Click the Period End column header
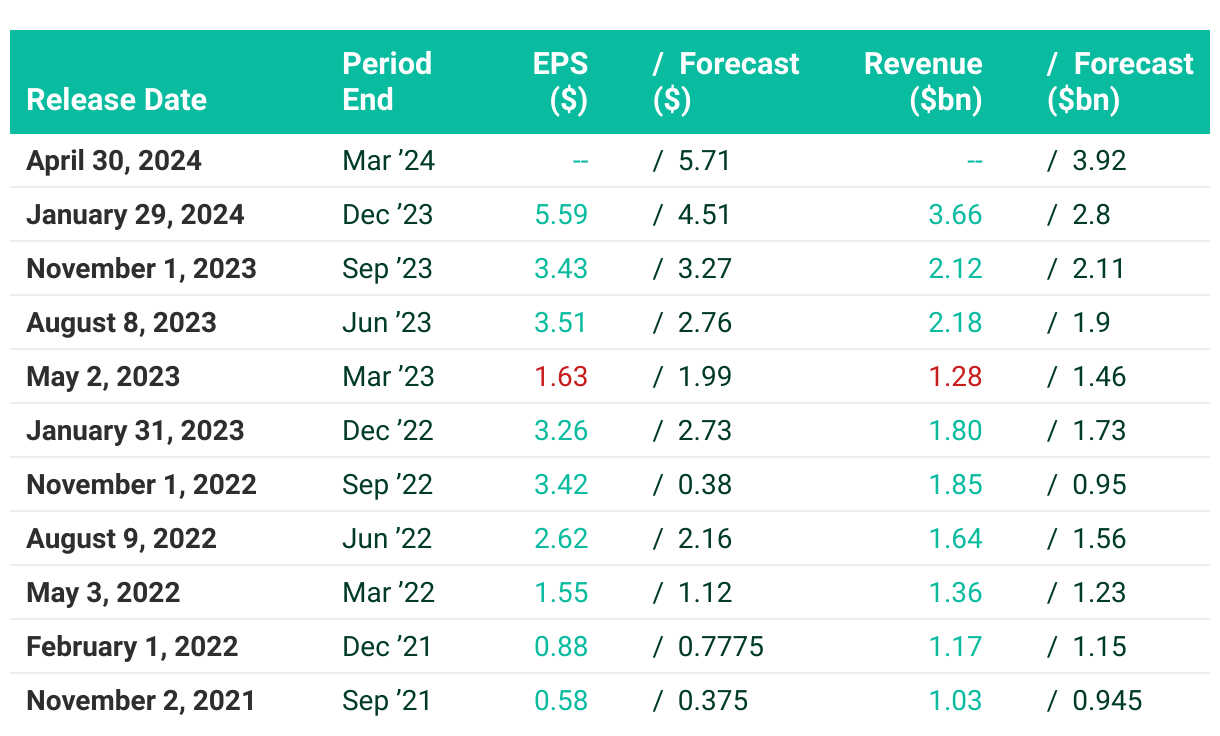 point(387,82)
